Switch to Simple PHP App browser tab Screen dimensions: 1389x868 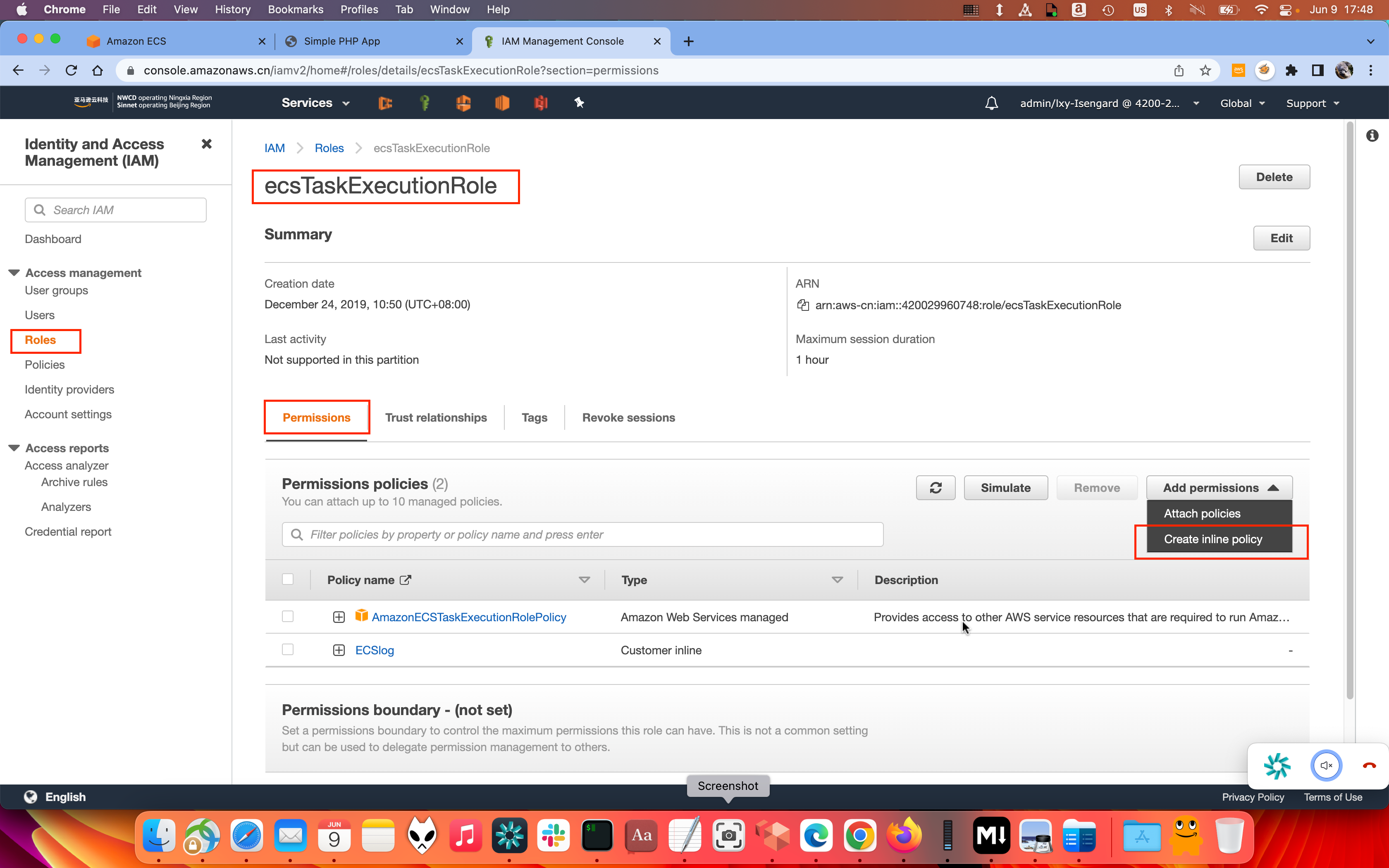(x=374, y=41)
